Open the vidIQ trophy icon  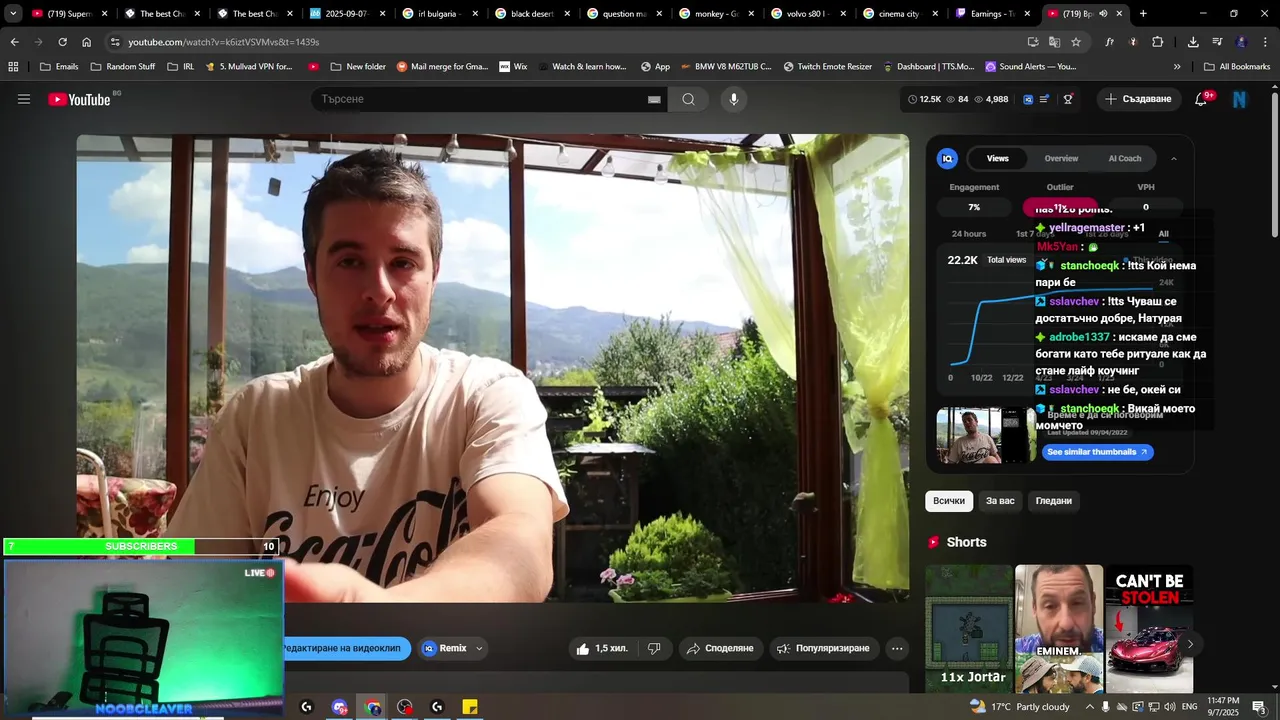coord(1068,99)
